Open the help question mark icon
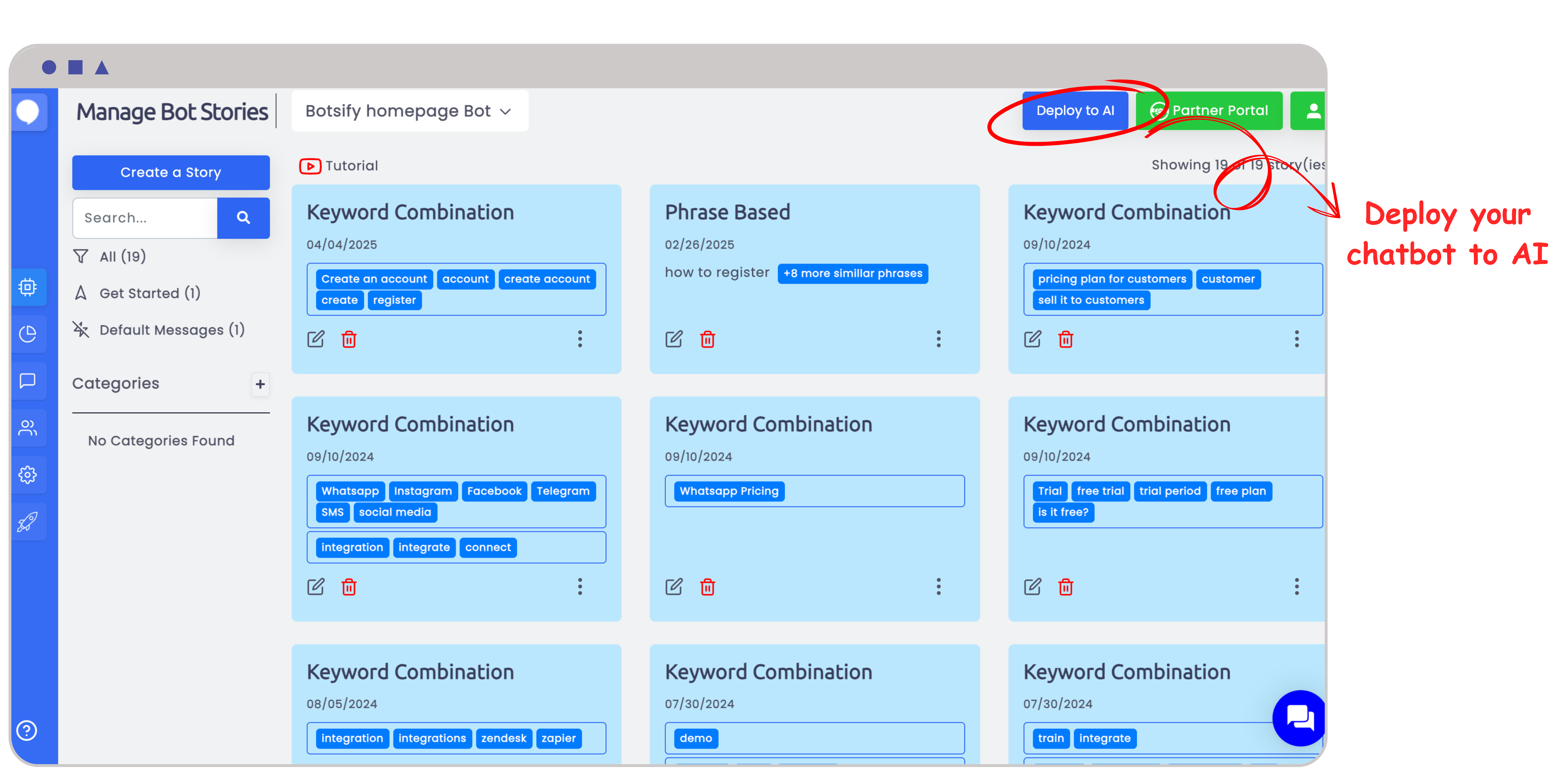Screen dimensions: 1553x784 coord(26,730)
